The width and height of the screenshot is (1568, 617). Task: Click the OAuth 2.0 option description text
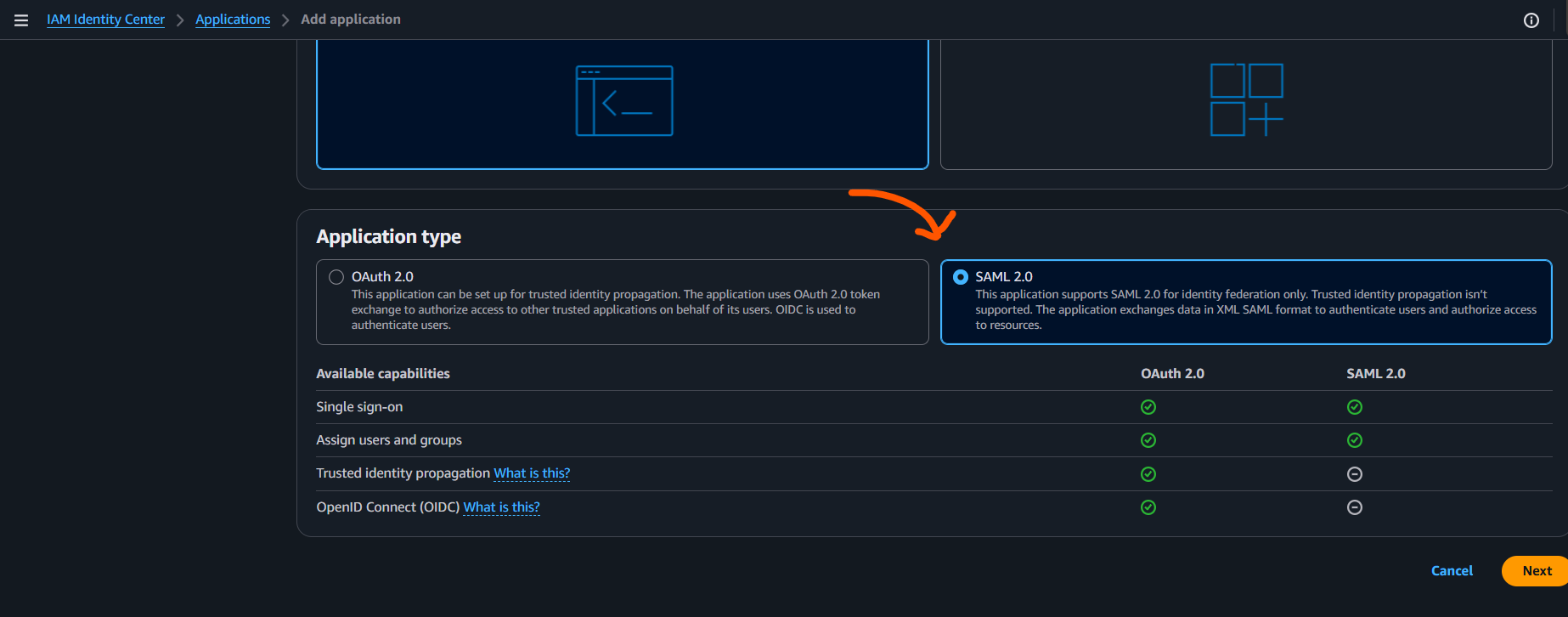tap(616, 309)
